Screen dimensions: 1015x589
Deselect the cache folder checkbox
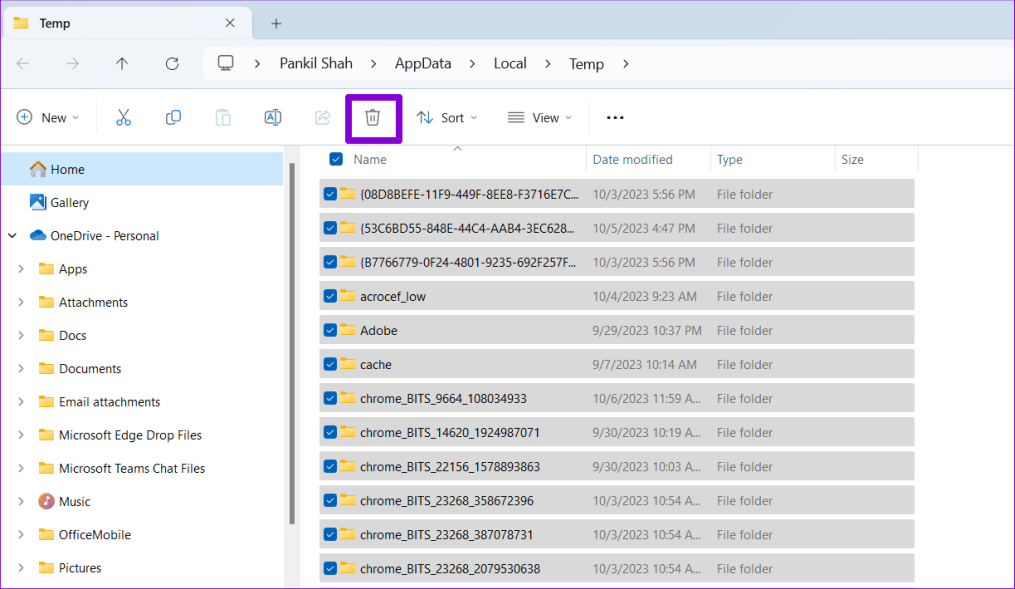[x=330, y=364]
